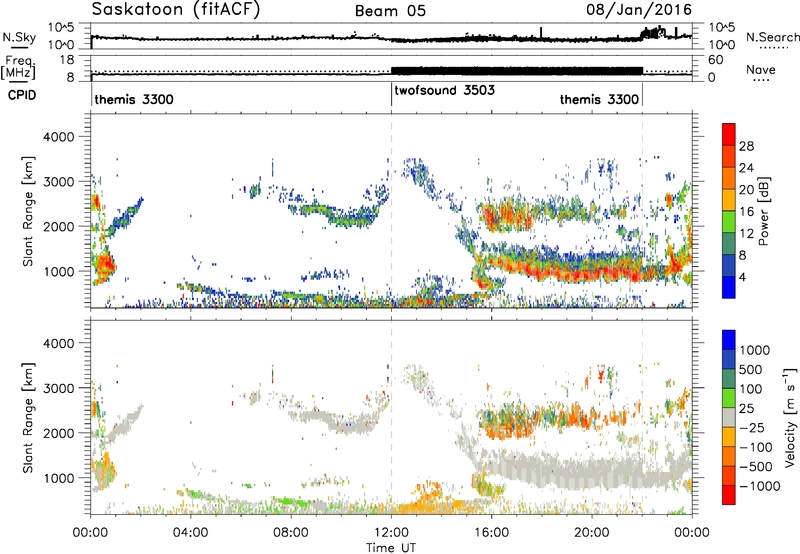Screen dimensions: 800x554
Task: Click the "24" tick on Power colorbar
Action: pos(746,168)
